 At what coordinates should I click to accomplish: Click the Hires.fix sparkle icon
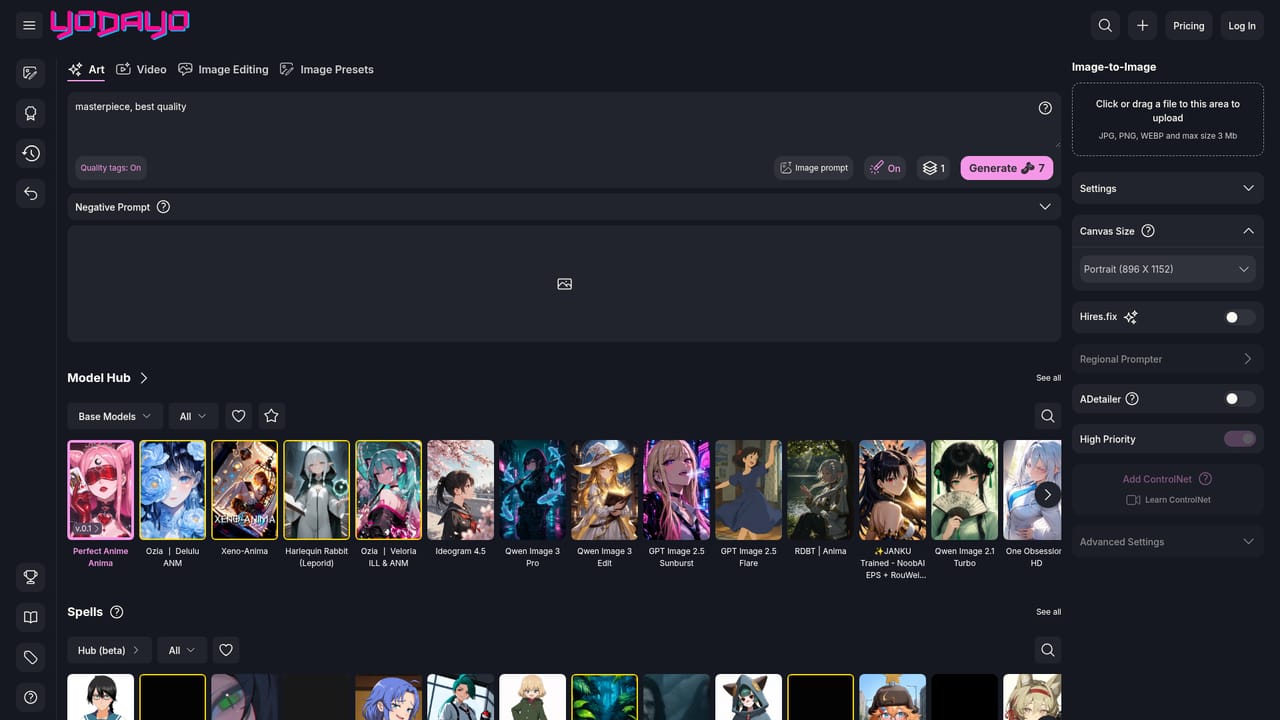pos(1130,317)
